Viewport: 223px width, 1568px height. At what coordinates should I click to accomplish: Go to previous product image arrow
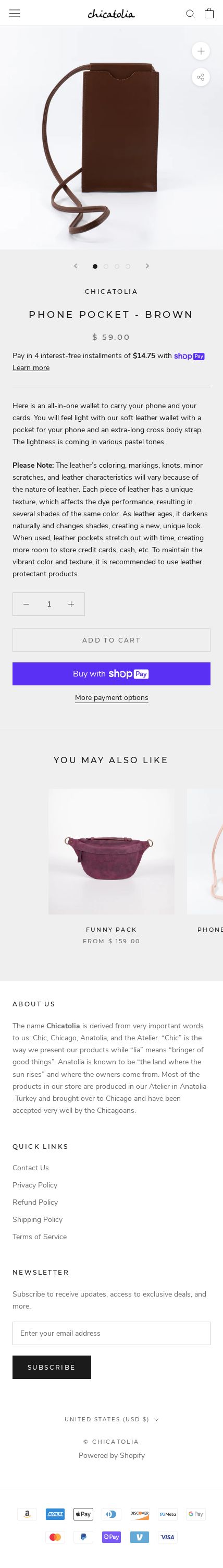pos(76,266)
